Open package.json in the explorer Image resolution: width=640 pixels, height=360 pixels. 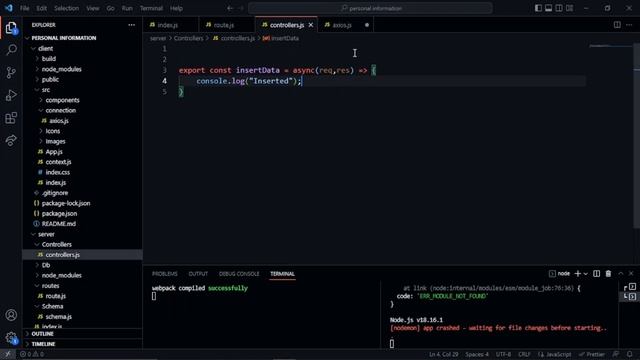(x=59, y=213)
